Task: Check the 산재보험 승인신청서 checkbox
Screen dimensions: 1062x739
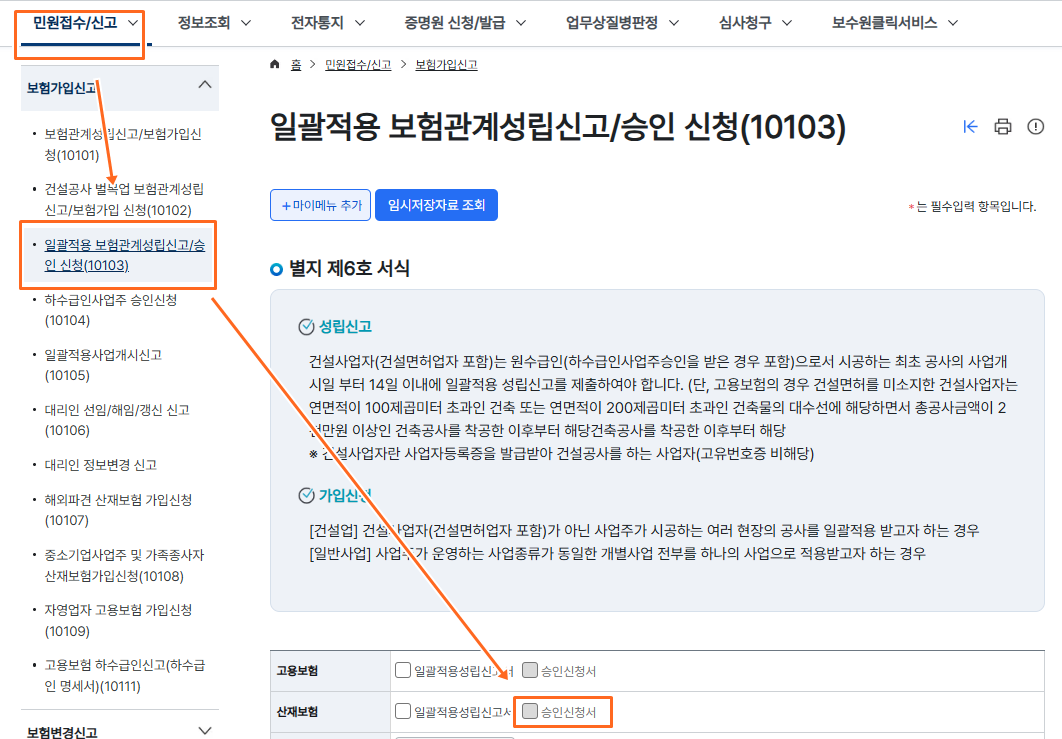Action: [530, 712]
